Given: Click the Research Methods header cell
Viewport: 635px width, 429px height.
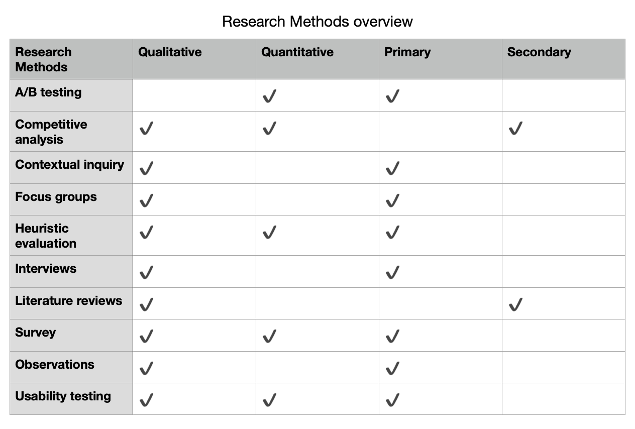Looking at the screenshot, I should click(71, 59).
